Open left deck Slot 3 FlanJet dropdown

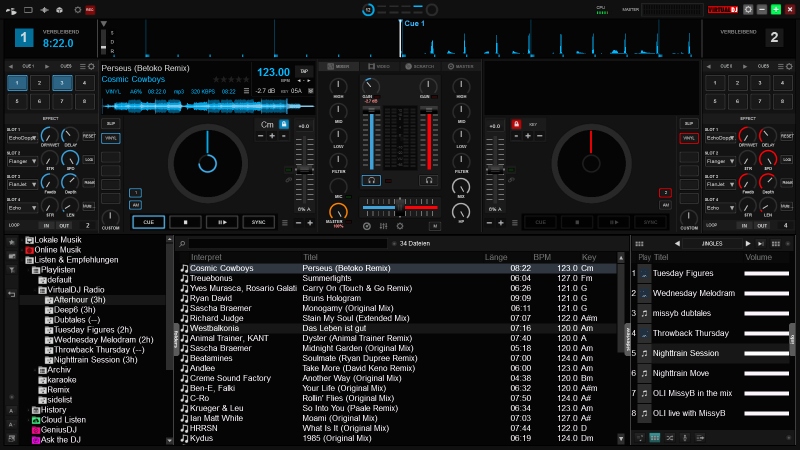tap(22, 184)
